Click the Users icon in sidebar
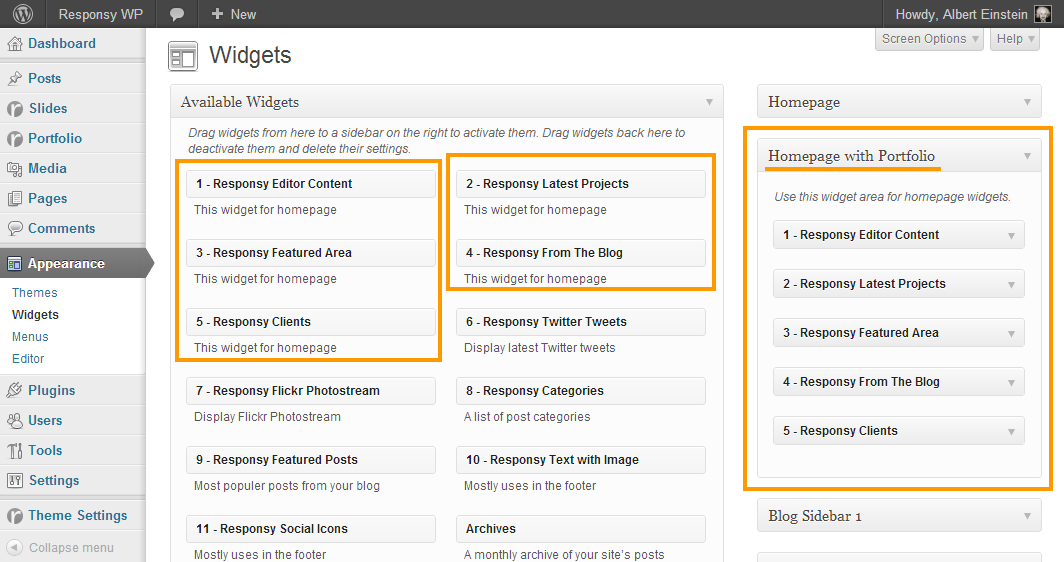 [x=14, y=421]
